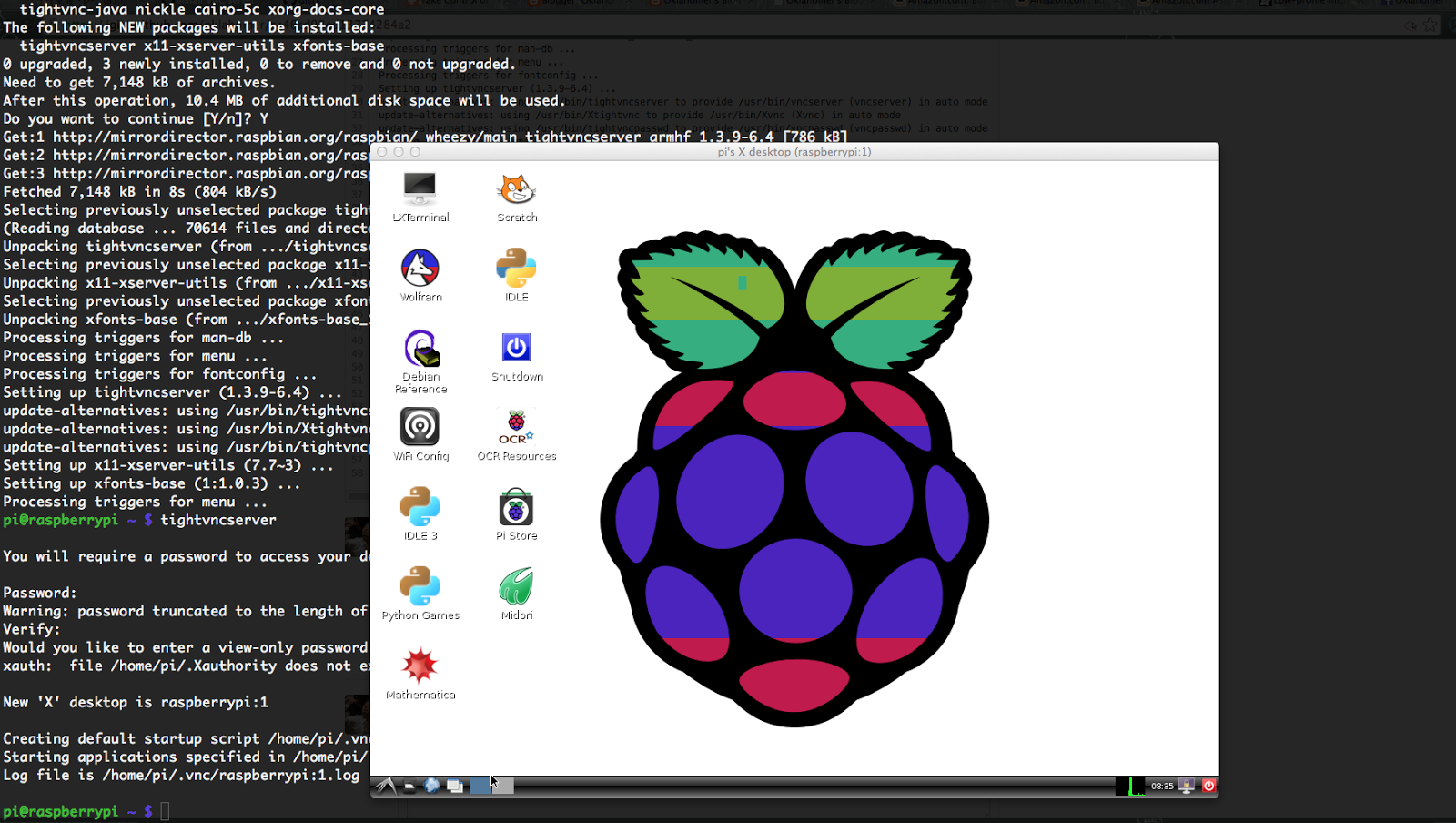
Task: Click the screen lock icon in the taskbar
Action: [x=1187, y=786]
